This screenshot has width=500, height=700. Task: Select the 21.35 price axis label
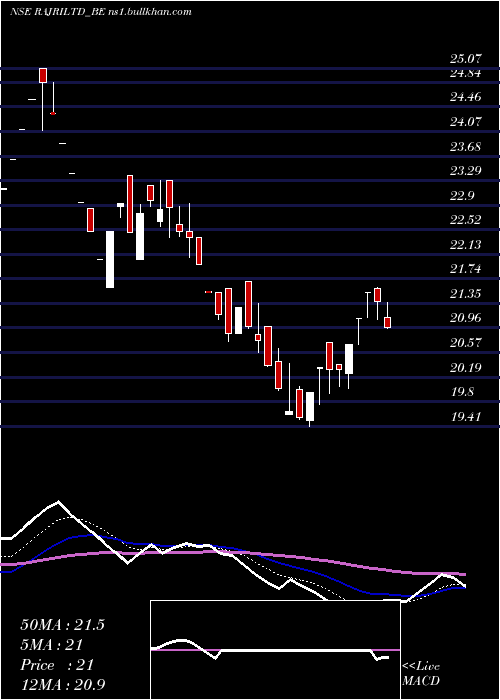pyautogui.click(x=466, y=294)
